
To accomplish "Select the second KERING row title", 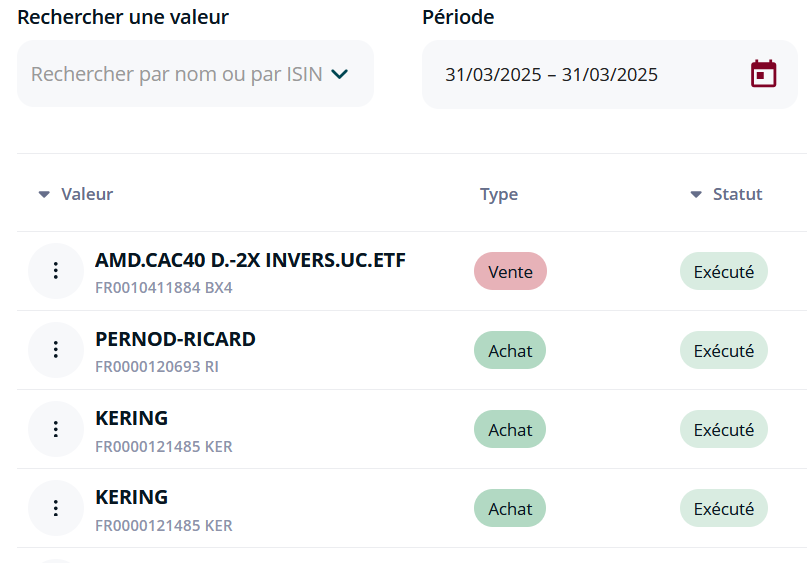I will (132, 497).
